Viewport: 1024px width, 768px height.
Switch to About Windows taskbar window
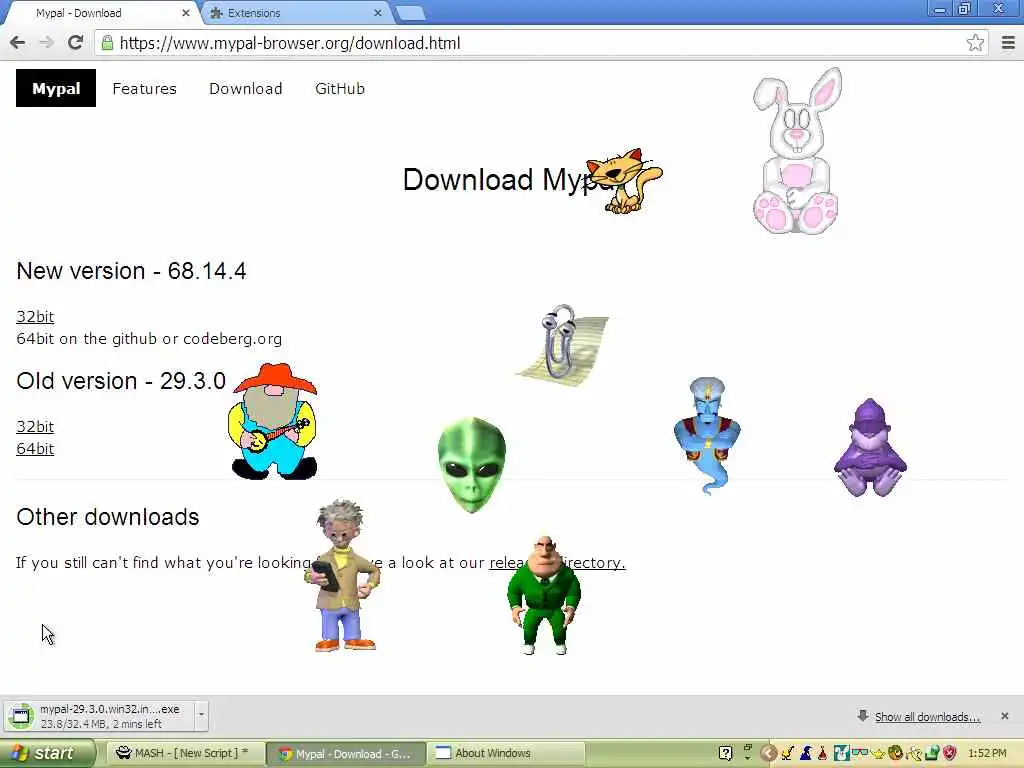(506, 753)
